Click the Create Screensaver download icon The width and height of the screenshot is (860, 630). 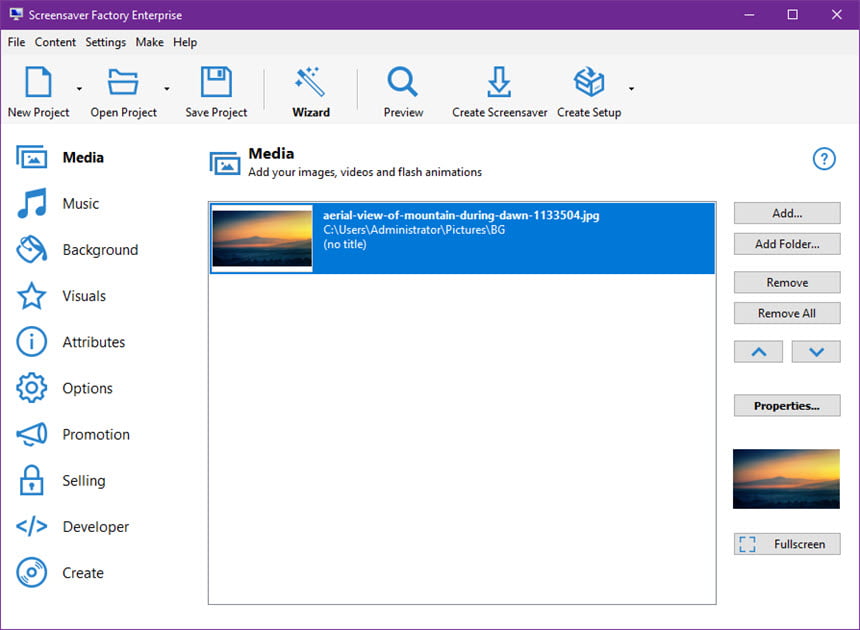click(x=499, y=82)
